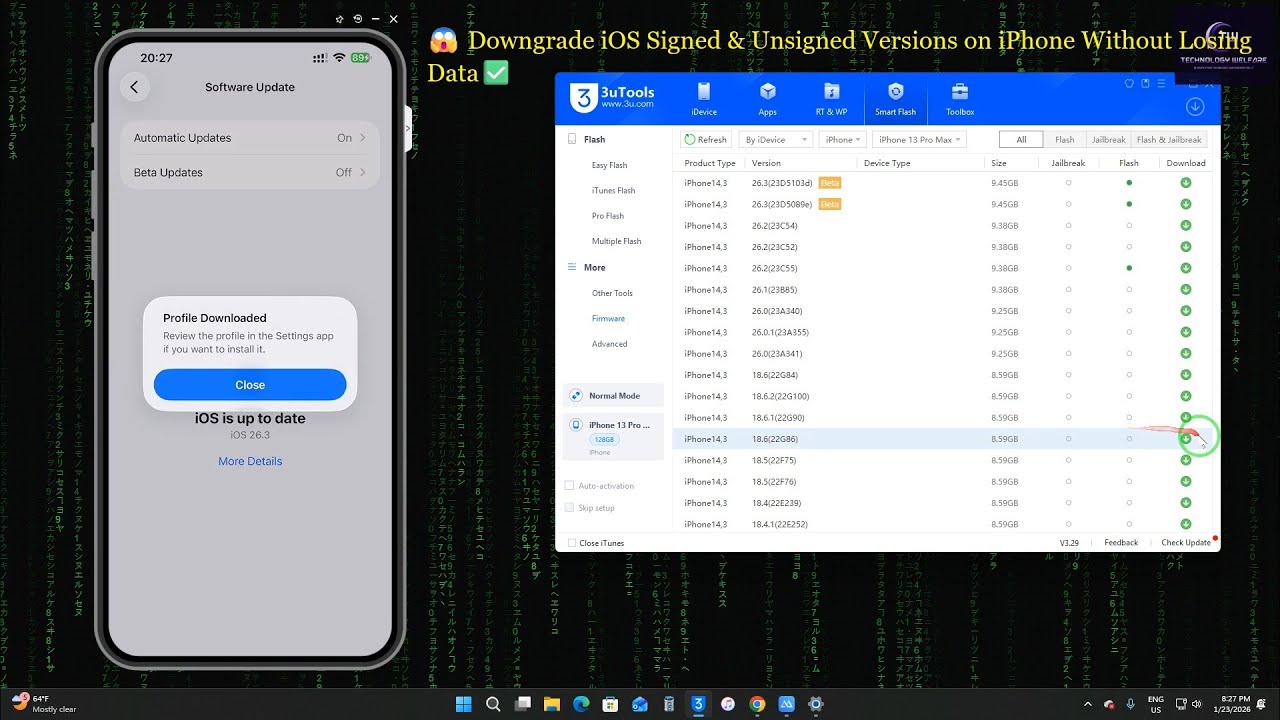Image resolution: width=1280 pixels, height=720 pixels.
Task: Select Flash radio for 26.1(23B85)
Action: tap(1129, 290)
